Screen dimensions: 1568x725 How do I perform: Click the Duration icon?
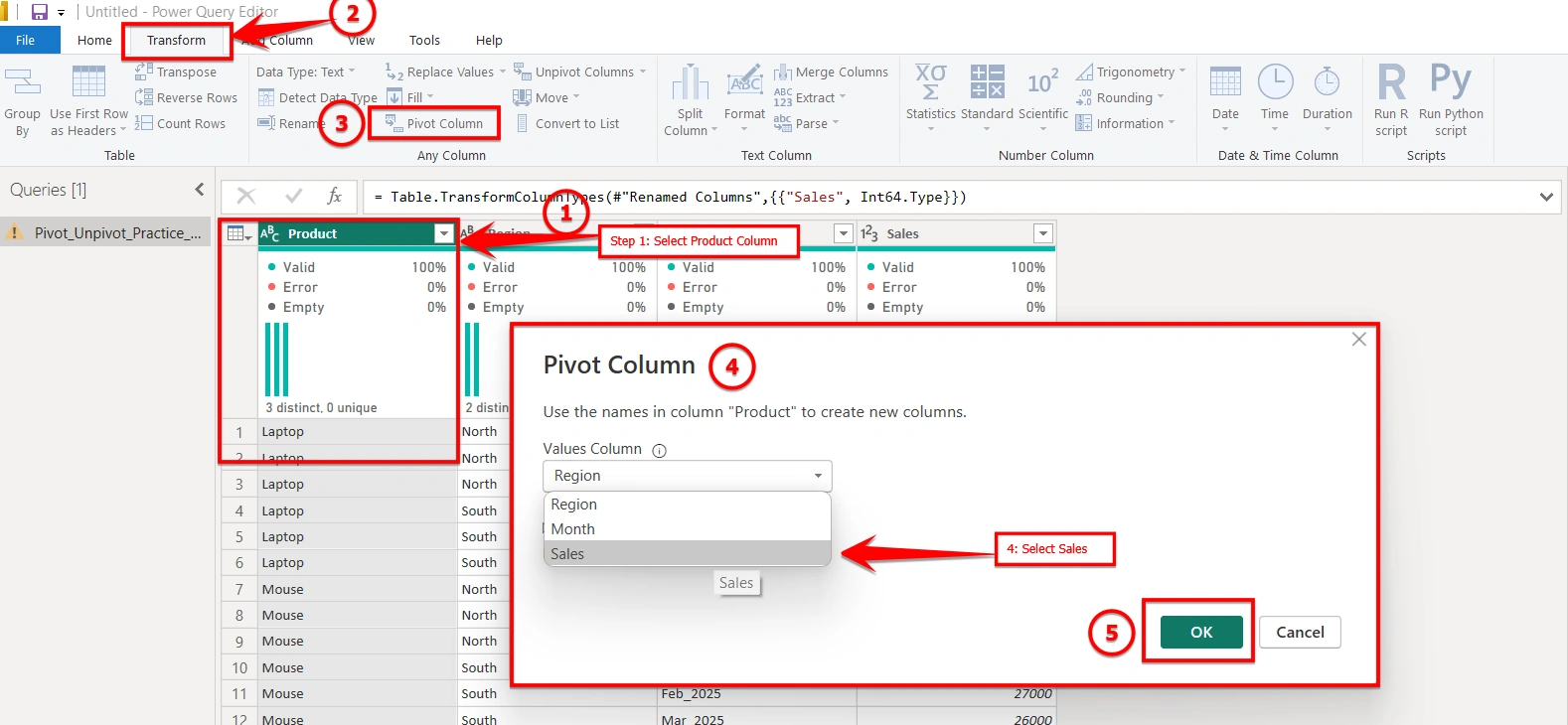(1328, 82)
